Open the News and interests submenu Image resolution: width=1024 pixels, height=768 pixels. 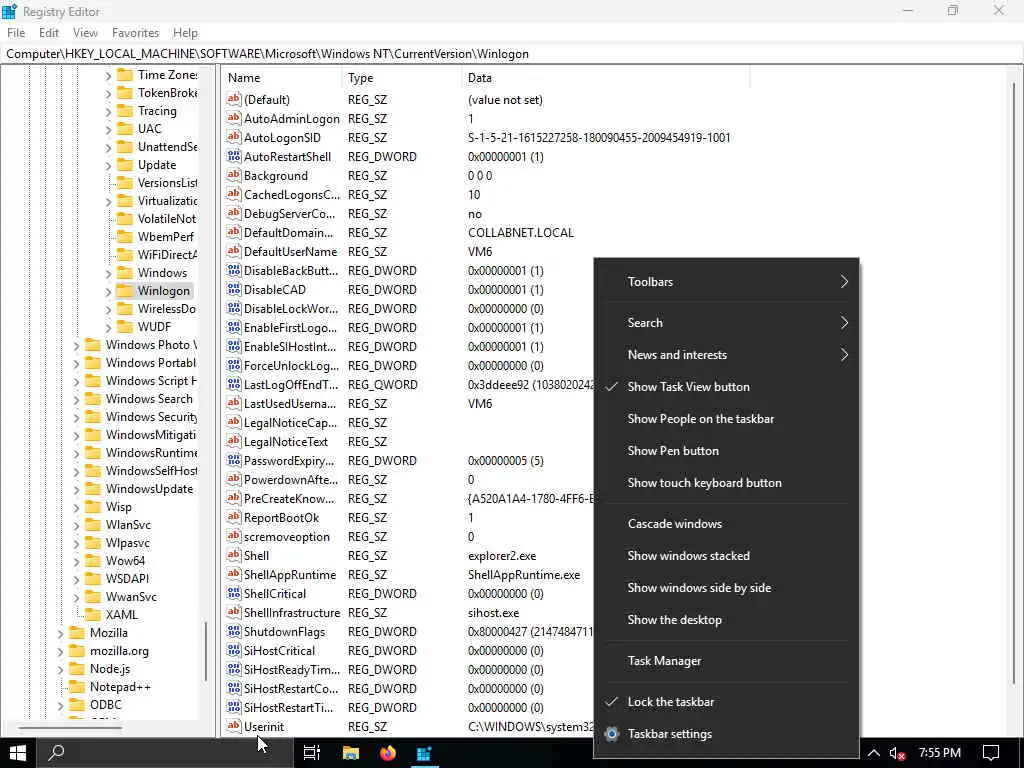pos(726,355)
